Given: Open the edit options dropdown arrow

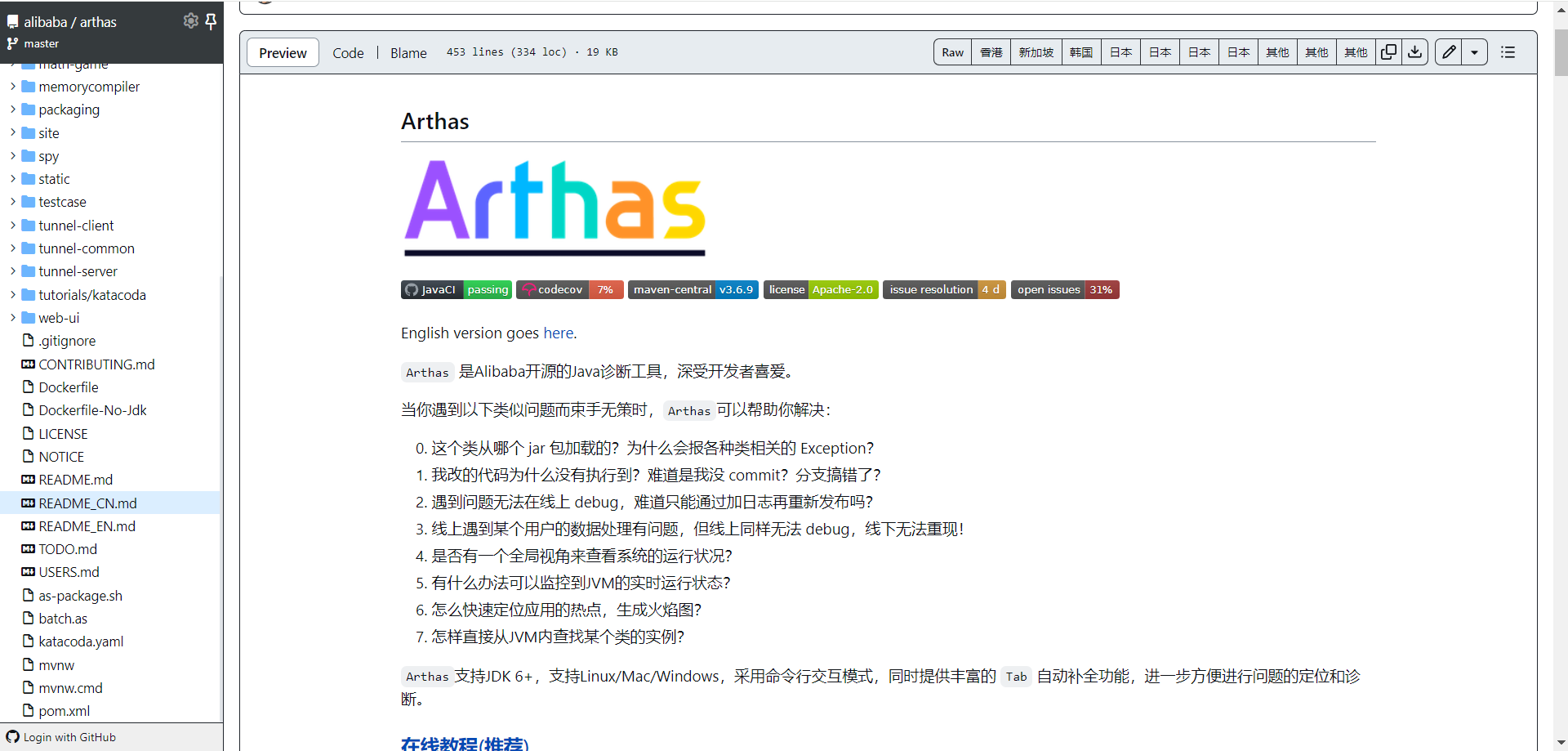Looking at the screenshot, I should pos(1475,51).
